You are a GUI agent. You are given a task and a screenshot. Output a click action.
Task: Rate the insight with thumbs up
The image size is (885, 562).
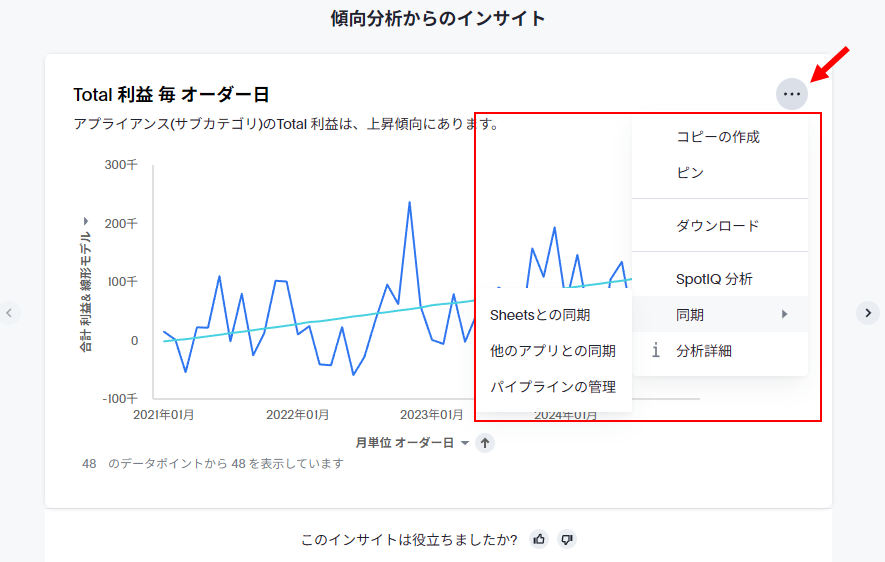point(540,540)
